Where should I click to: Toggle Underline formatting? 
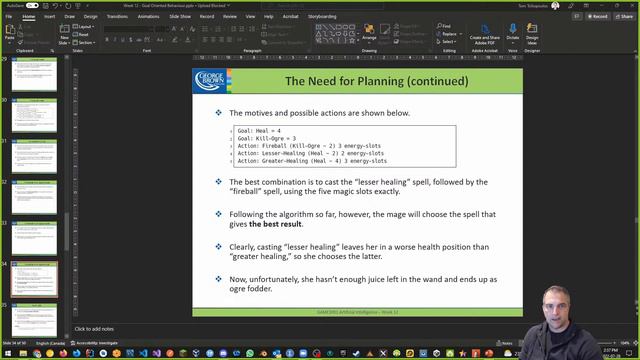click(122, 40)
